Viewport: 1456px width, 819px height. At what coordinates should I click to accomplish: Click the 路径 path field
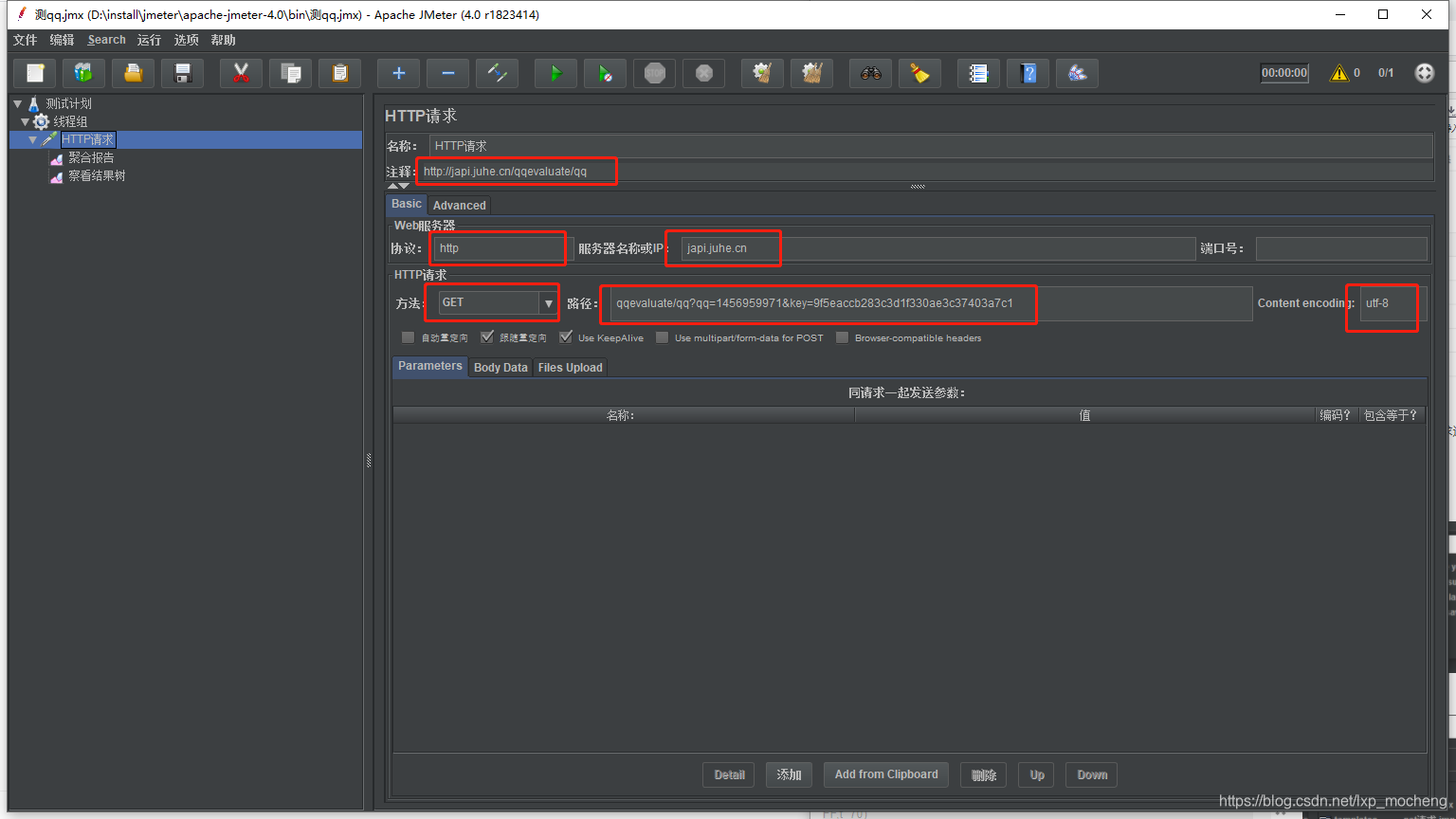pyautogui.click(x=931, y=303)
